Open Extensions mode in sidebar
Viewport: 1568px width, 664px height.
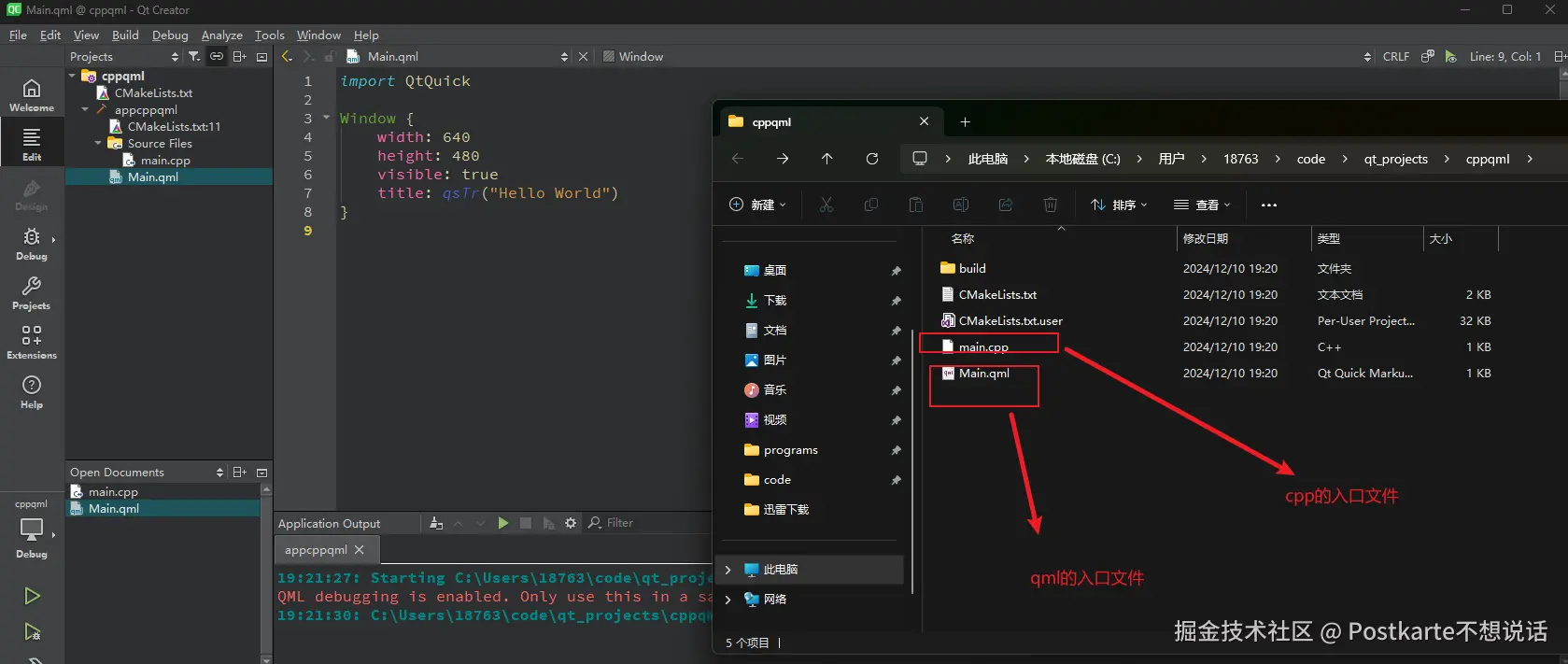click(32, 342)
